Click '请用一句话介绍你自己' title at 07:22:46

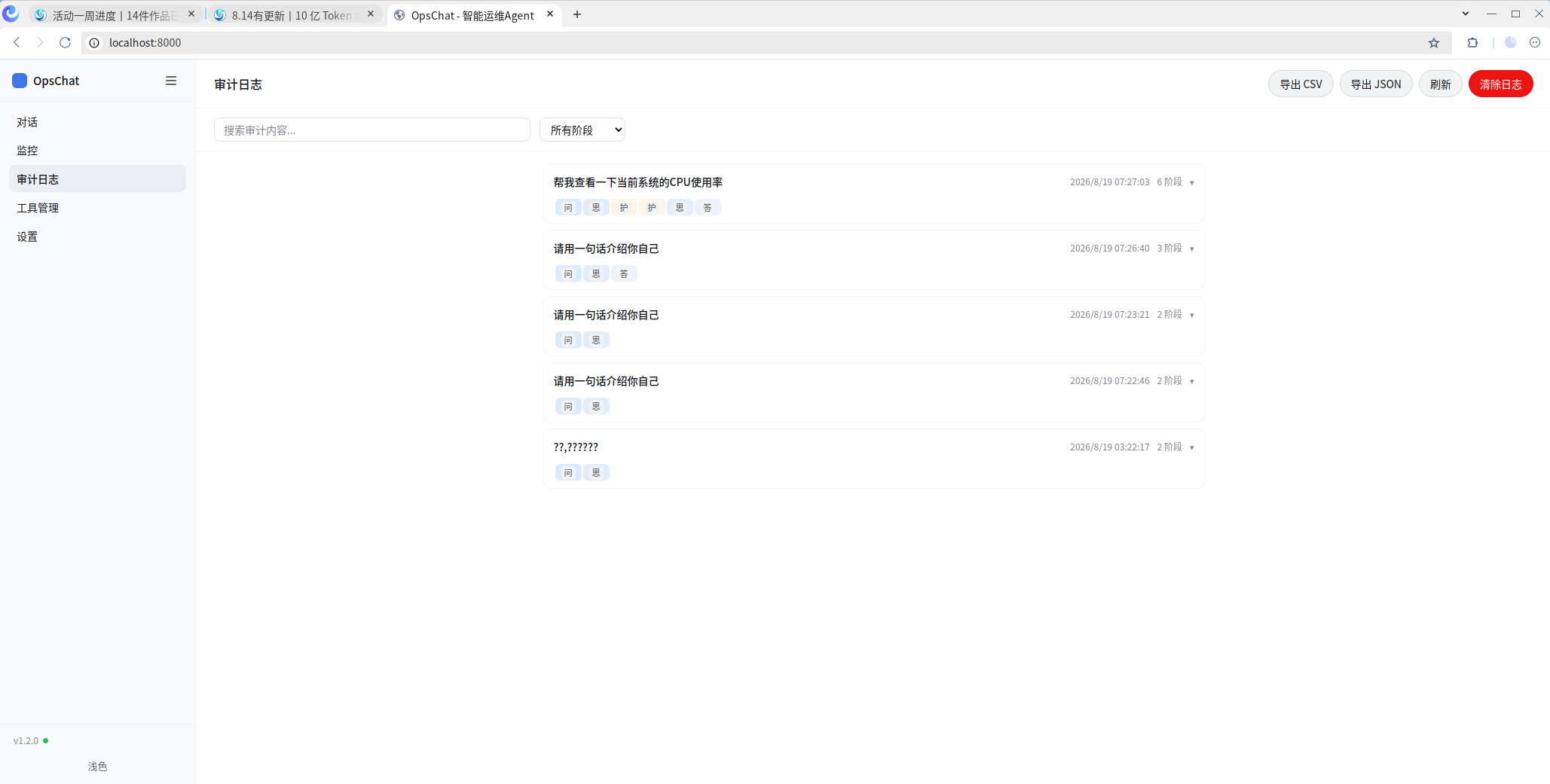point(607,381)
